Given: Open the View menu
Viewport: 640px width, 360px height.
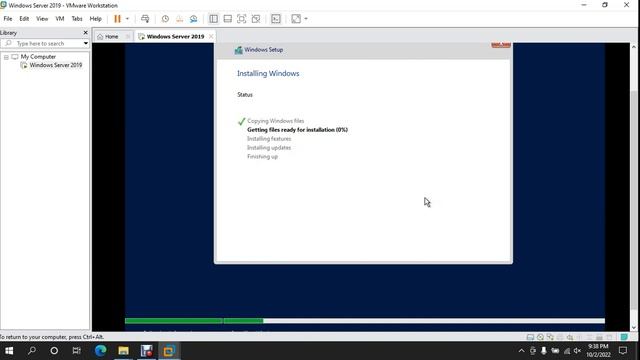Looking at the screenshot, I should click(42, 19).
